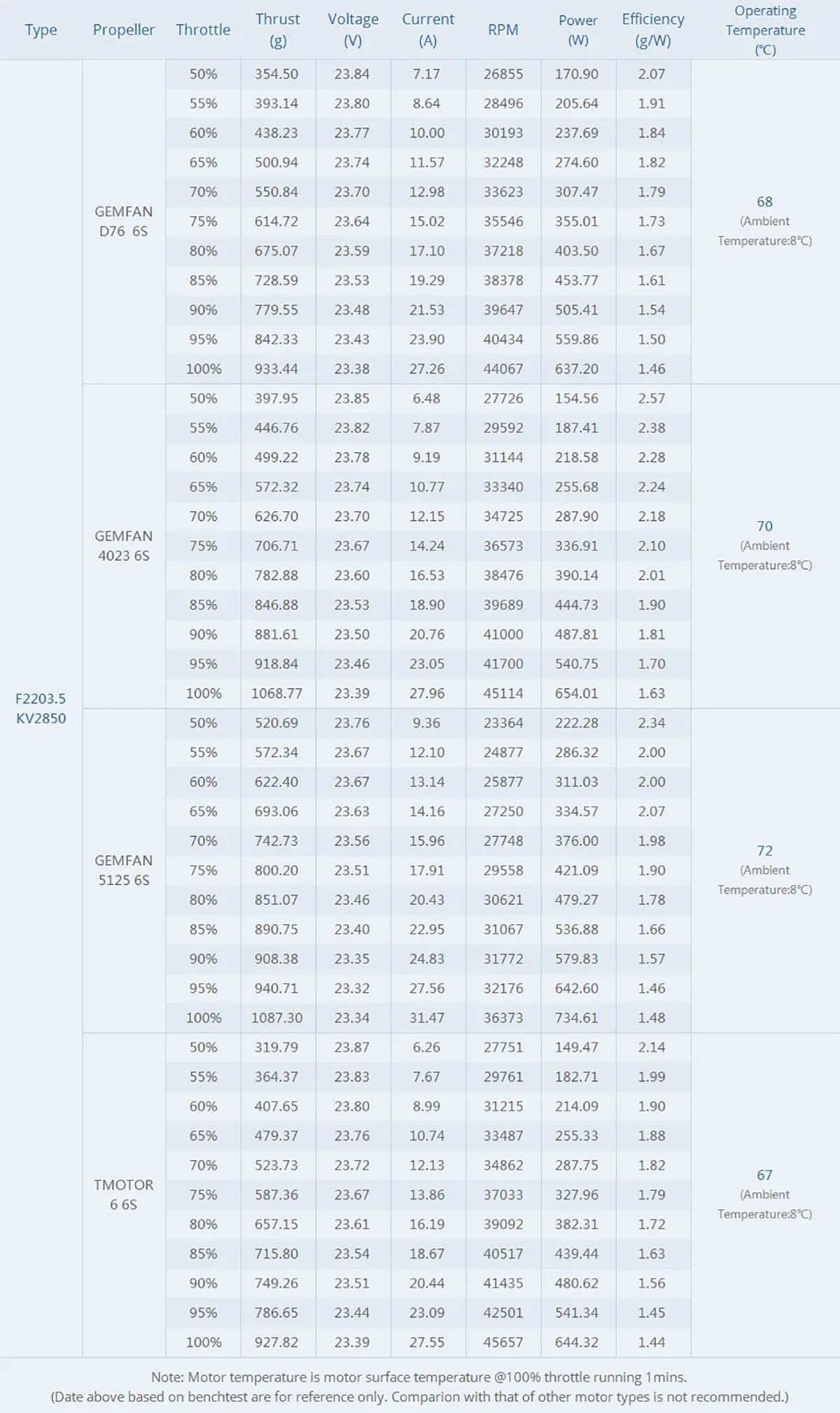Click the 68 operating temperature value
The height and width of the screenshot is (1413, 840).
[764, 202]
